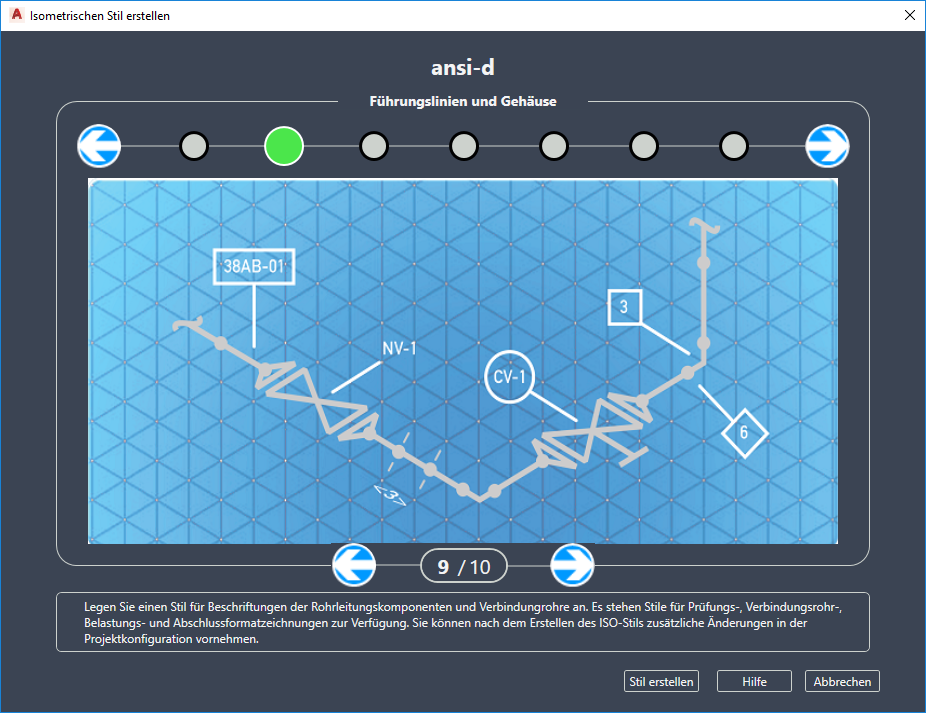Click the isometric preview image

pos(463,361)
